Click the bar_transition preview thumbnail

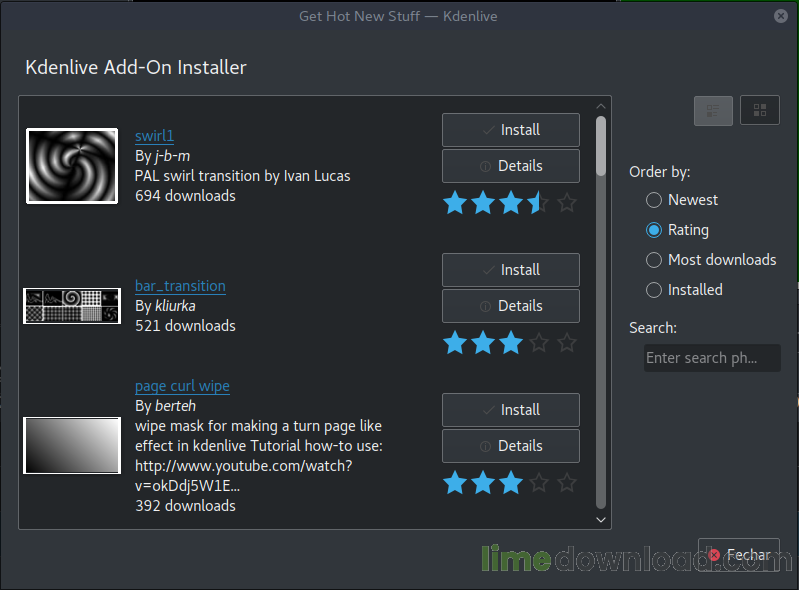[72, 306]
